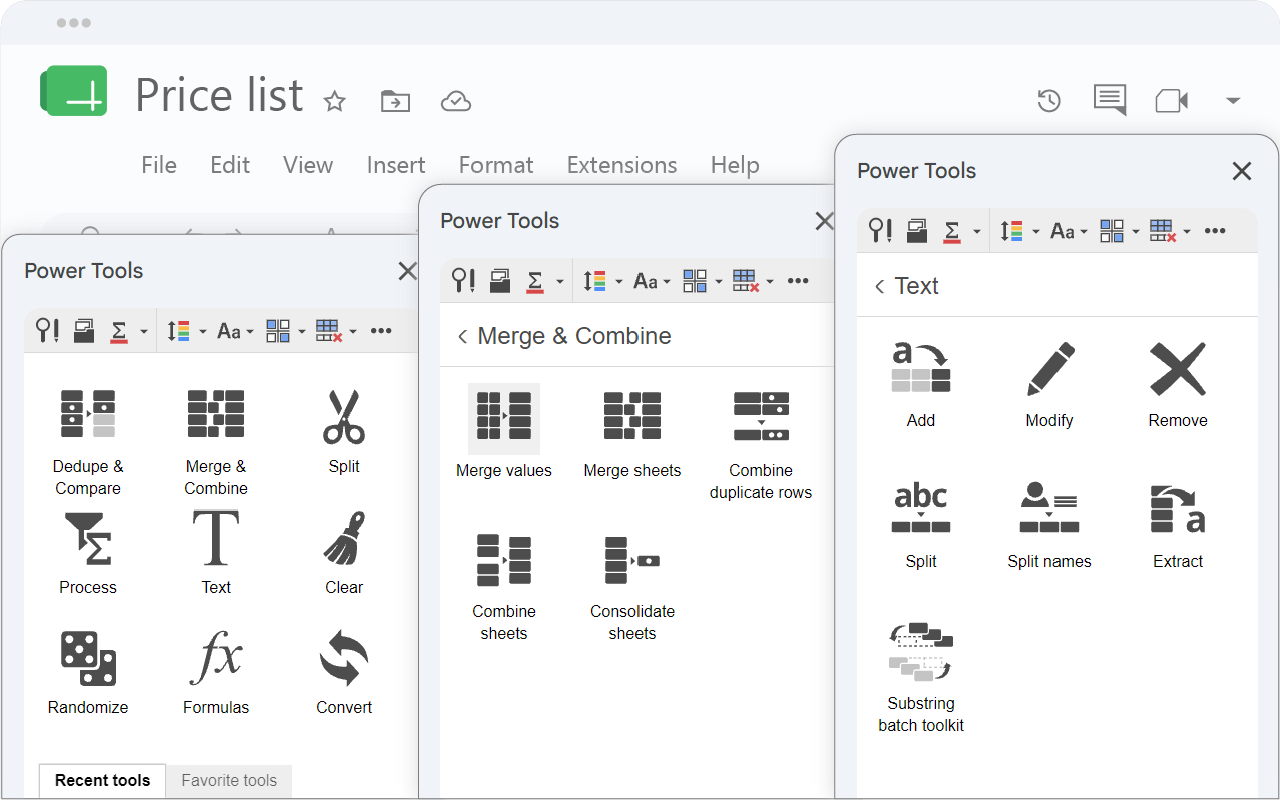Image resolution: width=1280 pixels, height=800 pixels.
Task: Expand Aa text dropdown arrow in left panel toolbar
Action: point(250,332)
